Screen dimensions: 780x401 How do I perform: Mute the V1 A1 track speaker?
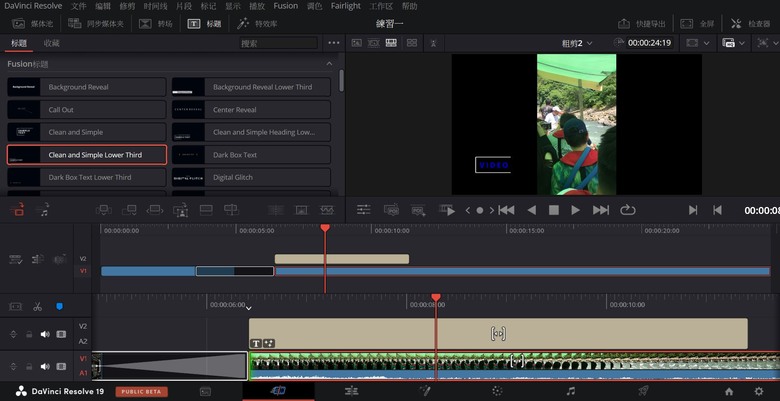(45, 366)
